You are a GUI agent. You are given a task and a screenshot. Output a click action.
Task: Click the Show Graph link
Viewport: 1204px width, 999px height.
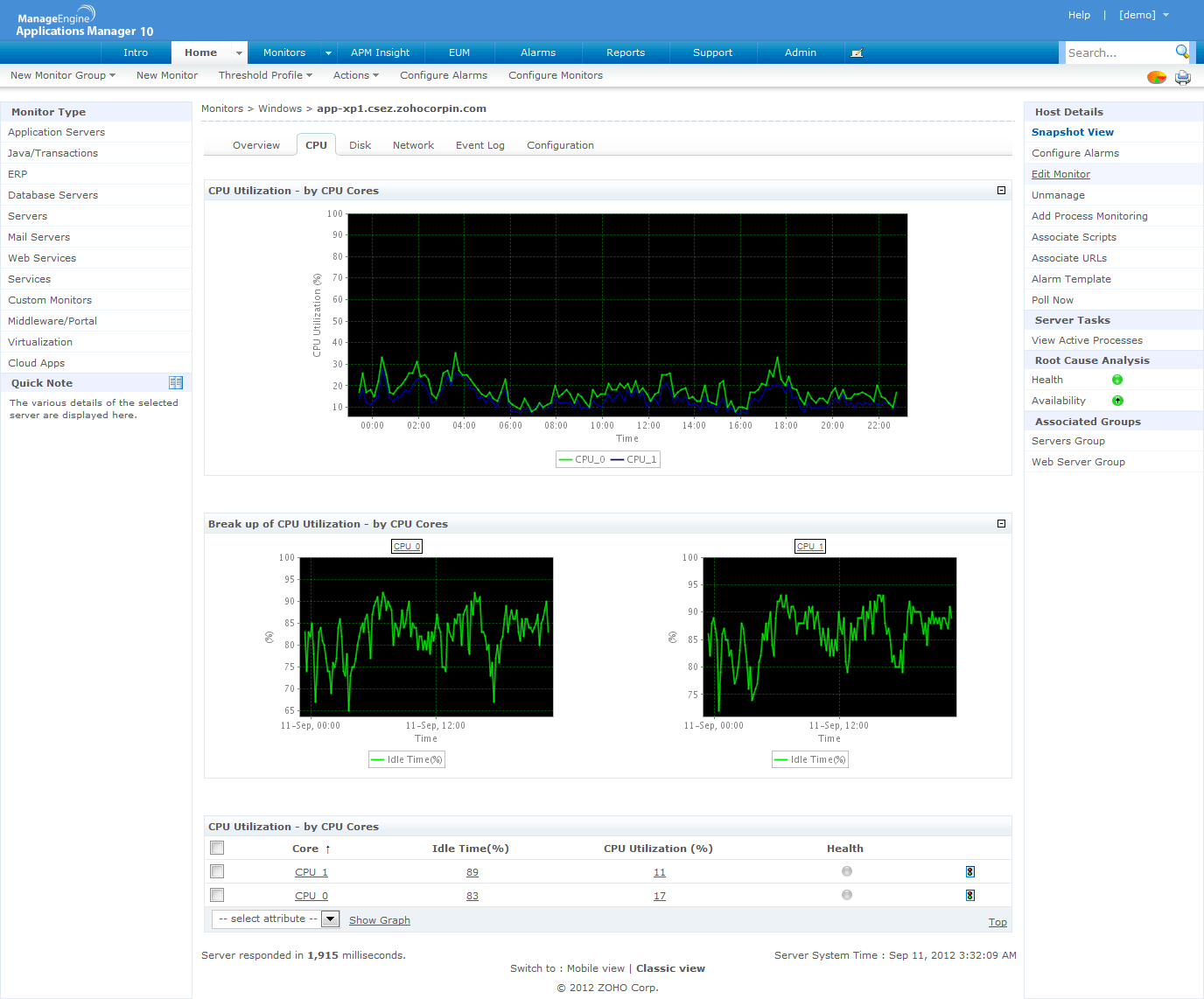(x=379, y=920)
